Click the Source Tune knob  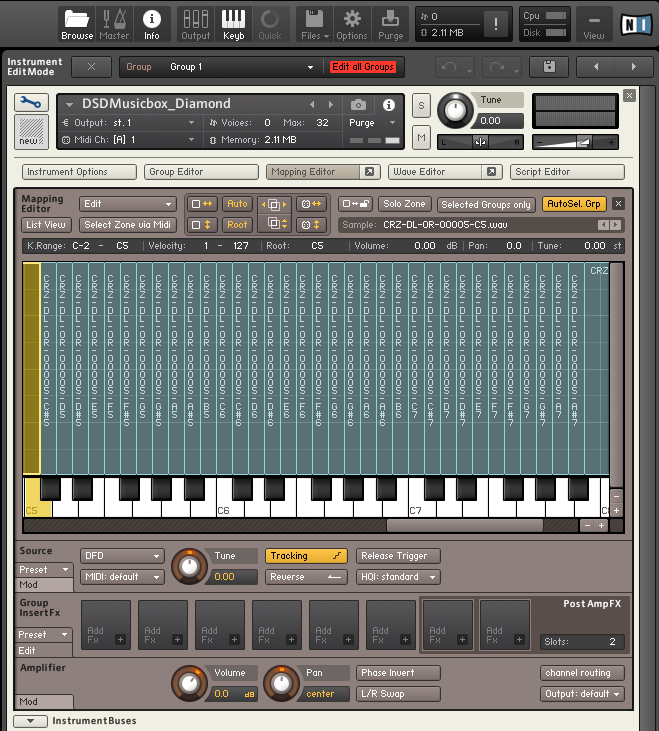(x=189, y=566)
